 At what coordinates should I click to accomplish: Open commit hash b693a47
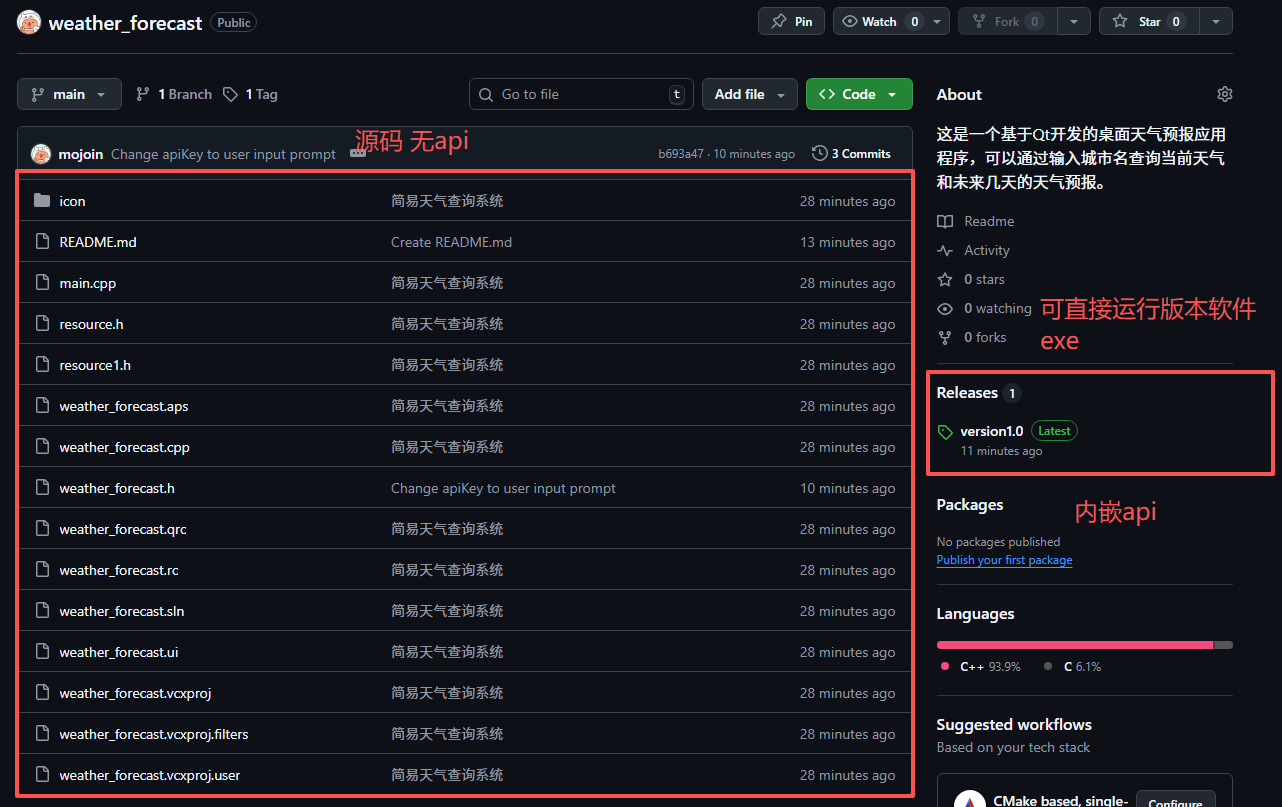point(680,154)
